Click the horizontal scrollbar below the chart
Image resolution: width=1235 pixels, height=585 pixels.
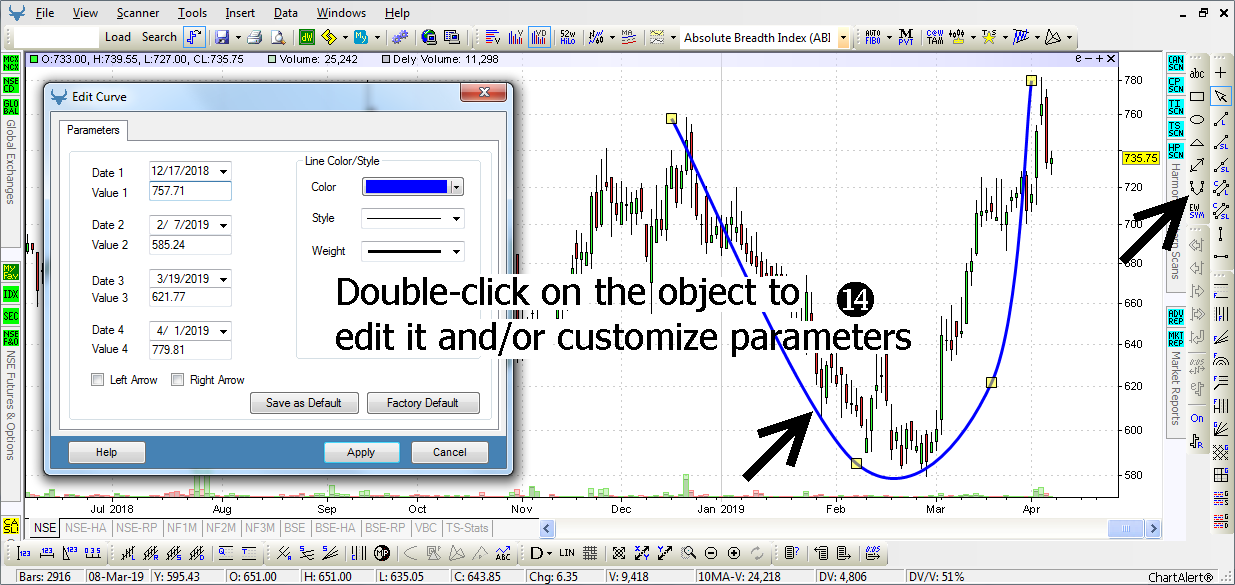click(850, 528)
